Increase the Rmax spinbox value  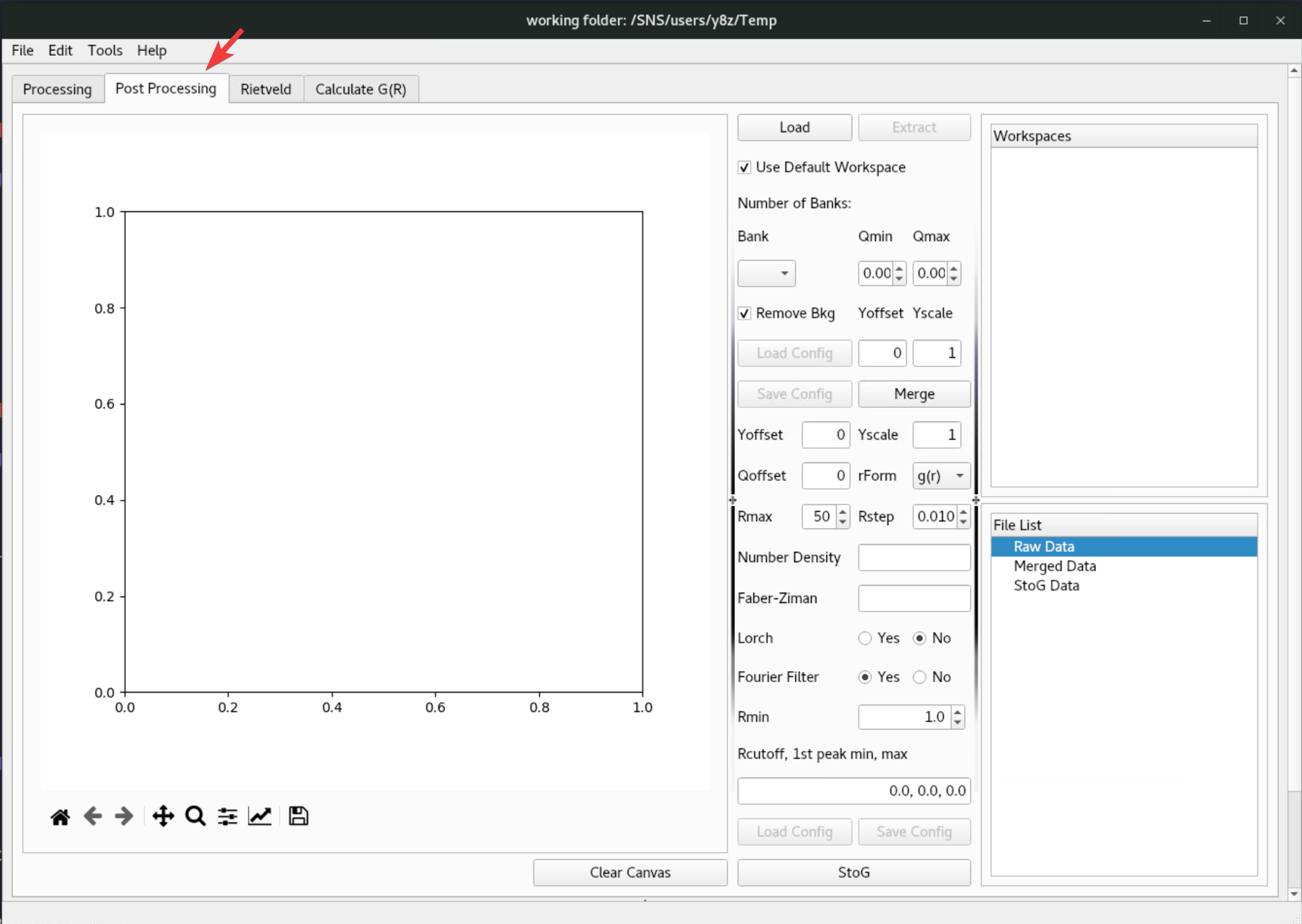click(843, 512)
